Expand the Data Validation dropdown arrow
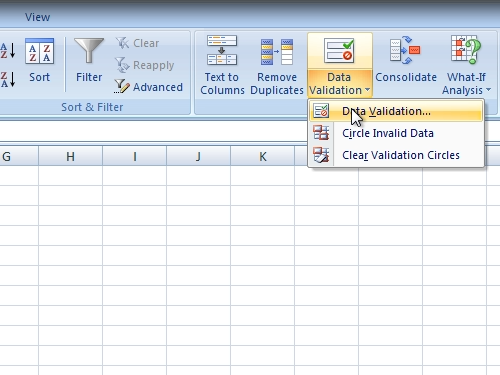The image size is (500, 375). tap(367, 90)
